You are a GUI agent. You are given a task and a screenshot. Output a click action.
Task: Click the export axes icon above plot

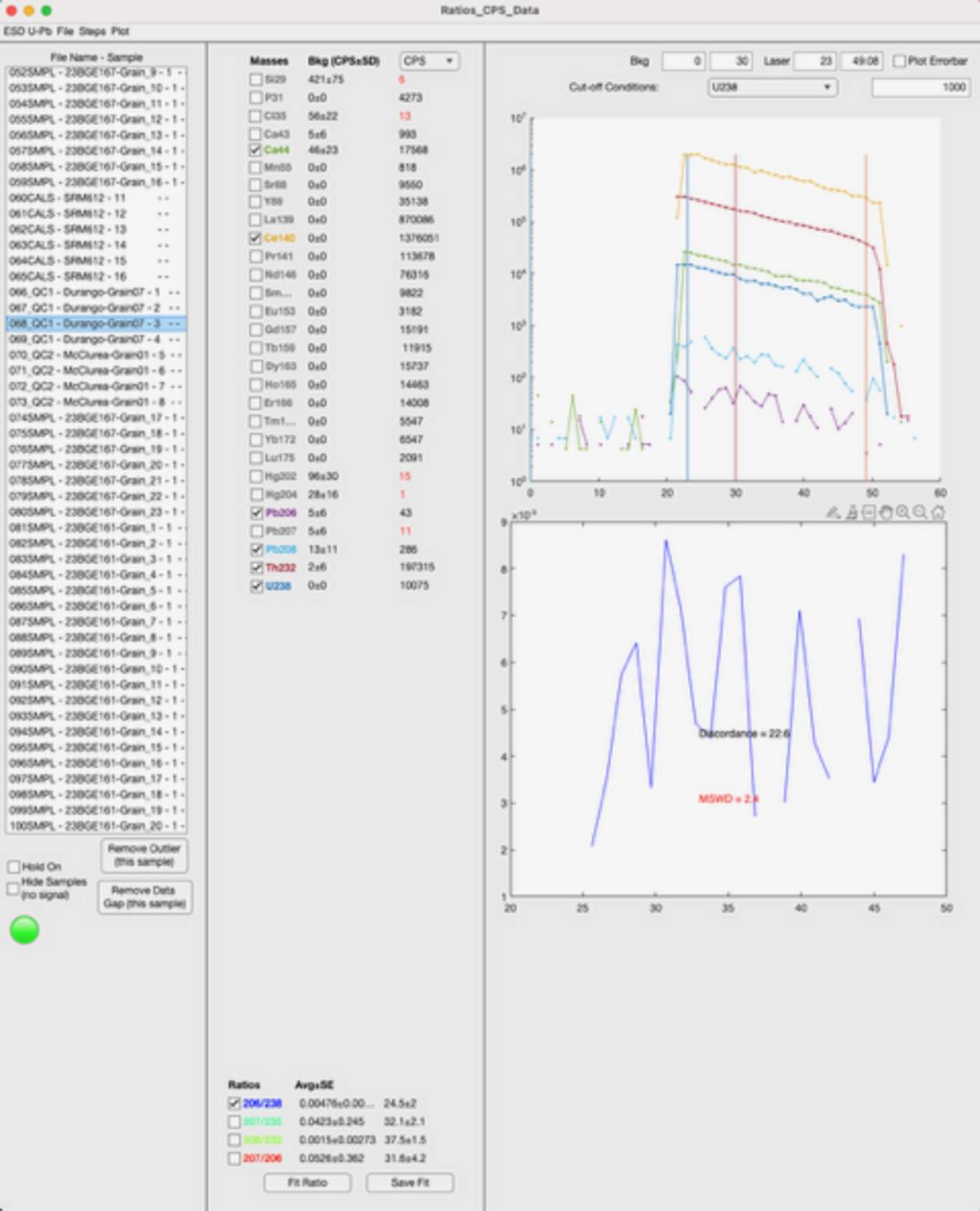(869, 513)
